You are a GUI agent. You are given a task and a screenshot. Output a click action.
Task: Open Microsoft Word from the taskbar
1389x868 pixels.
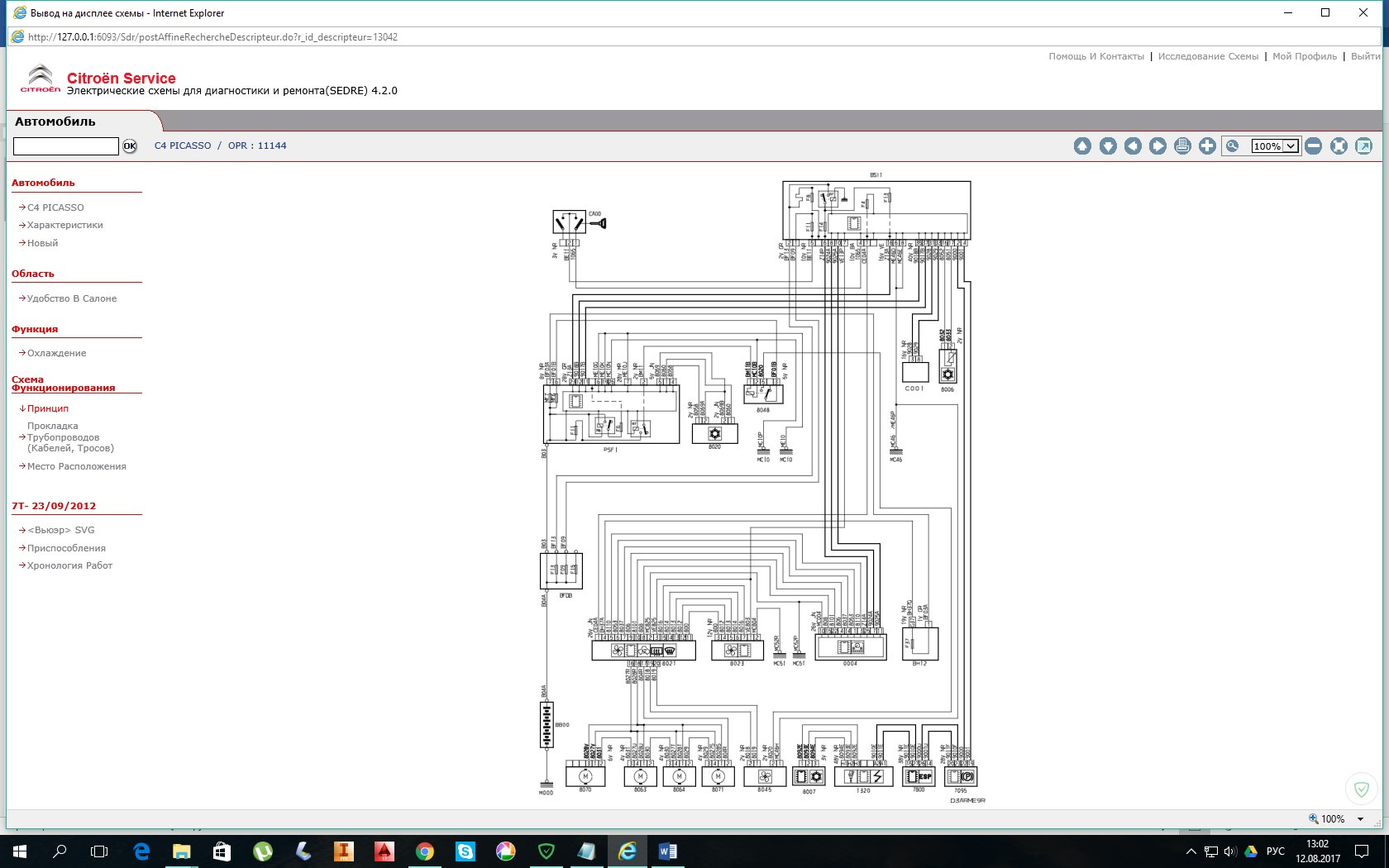point(667,851)
